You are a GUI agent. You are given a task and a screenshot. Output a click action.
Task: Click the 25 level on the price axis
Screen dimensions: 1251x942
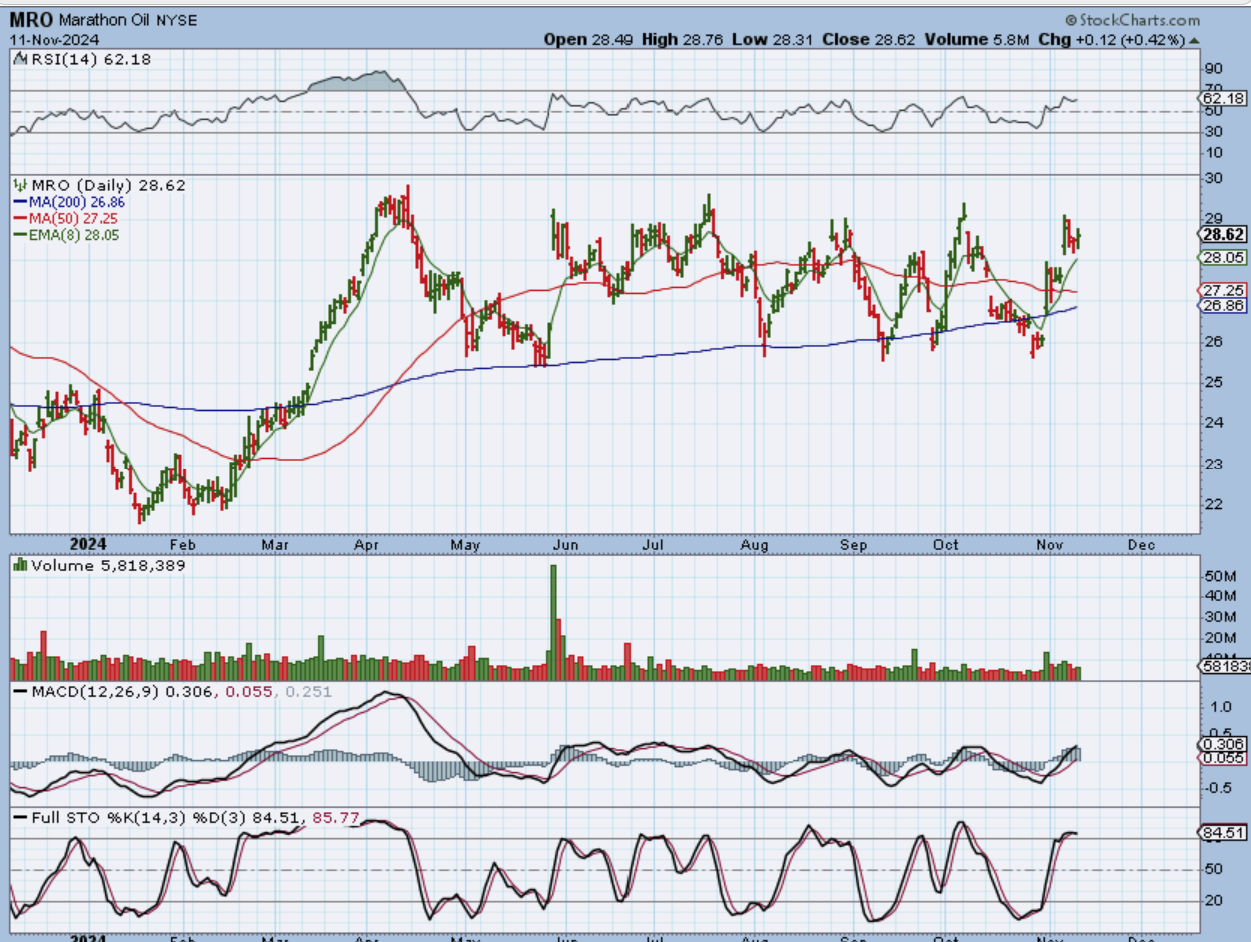pyautogui.click(x=1215, y=382)
